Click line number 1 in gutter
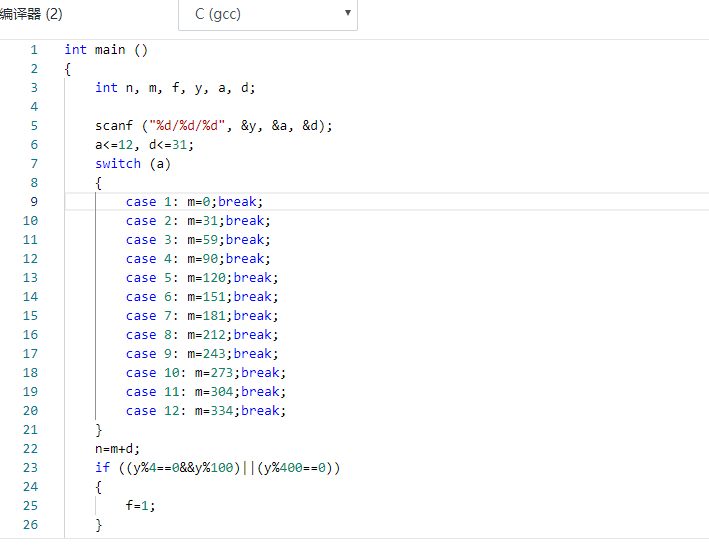This screenshot has height=545, width=709. tap(34, 50)
